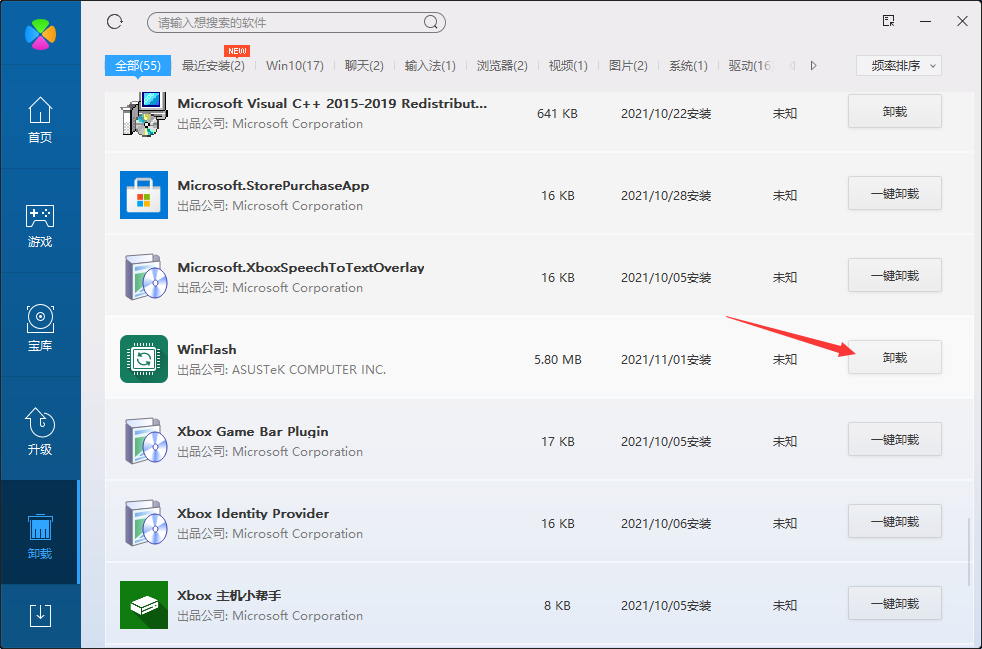Switch to the 驱动 tab
Viewport: 982px width, 649px height.
(x=750, y=66)
